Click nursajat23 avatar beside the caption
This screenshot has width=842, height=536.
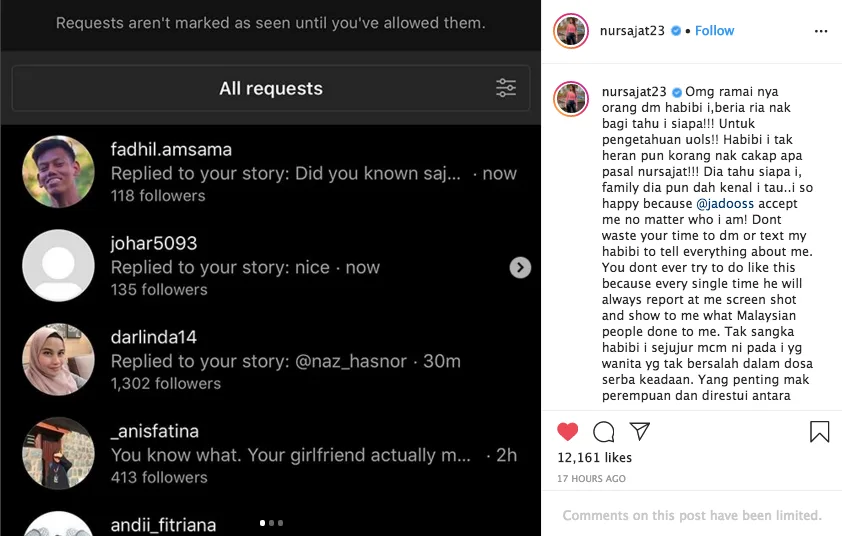coord(571,98)
